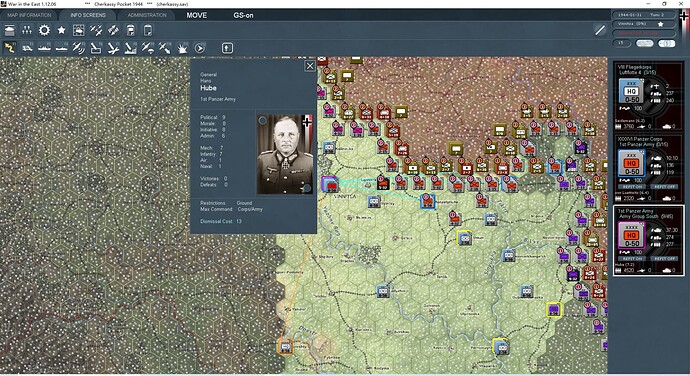Click the gear icon in Info Screens toolbar
This screenshot has height=376, width=690.
click(44, 30)
